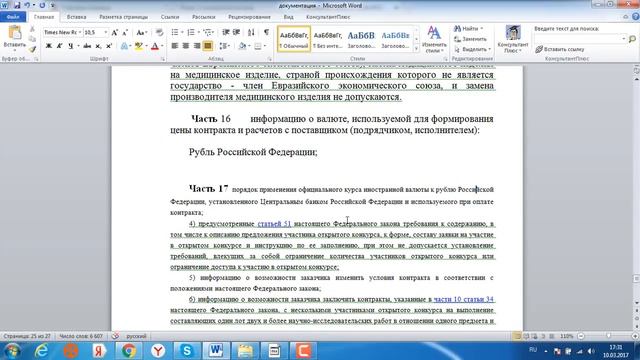Open the font size 10,5 dropdown
This screenshot has width=640, height=360.
click(106, 32)
